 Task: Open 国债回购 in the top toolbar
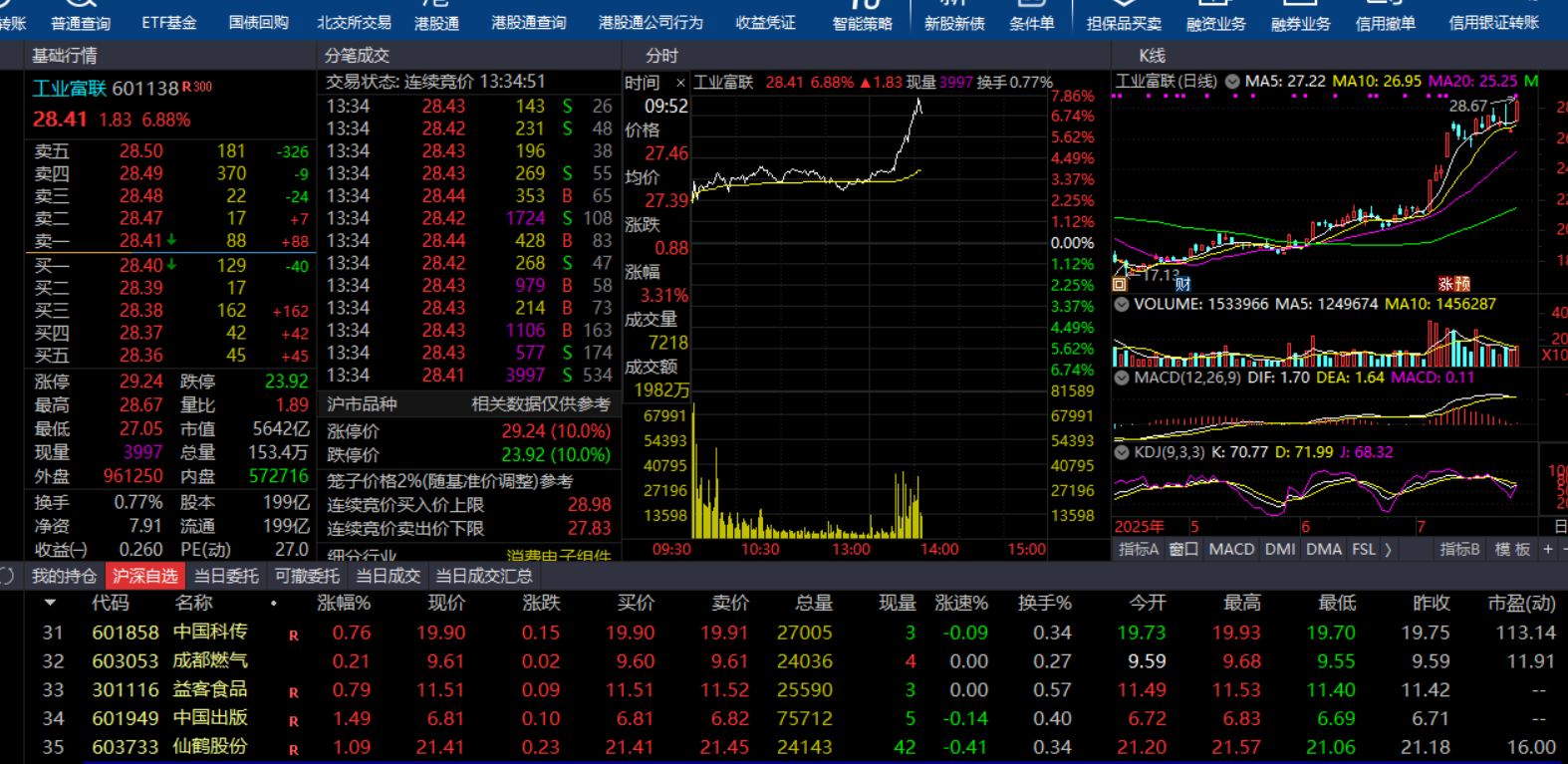259,22
